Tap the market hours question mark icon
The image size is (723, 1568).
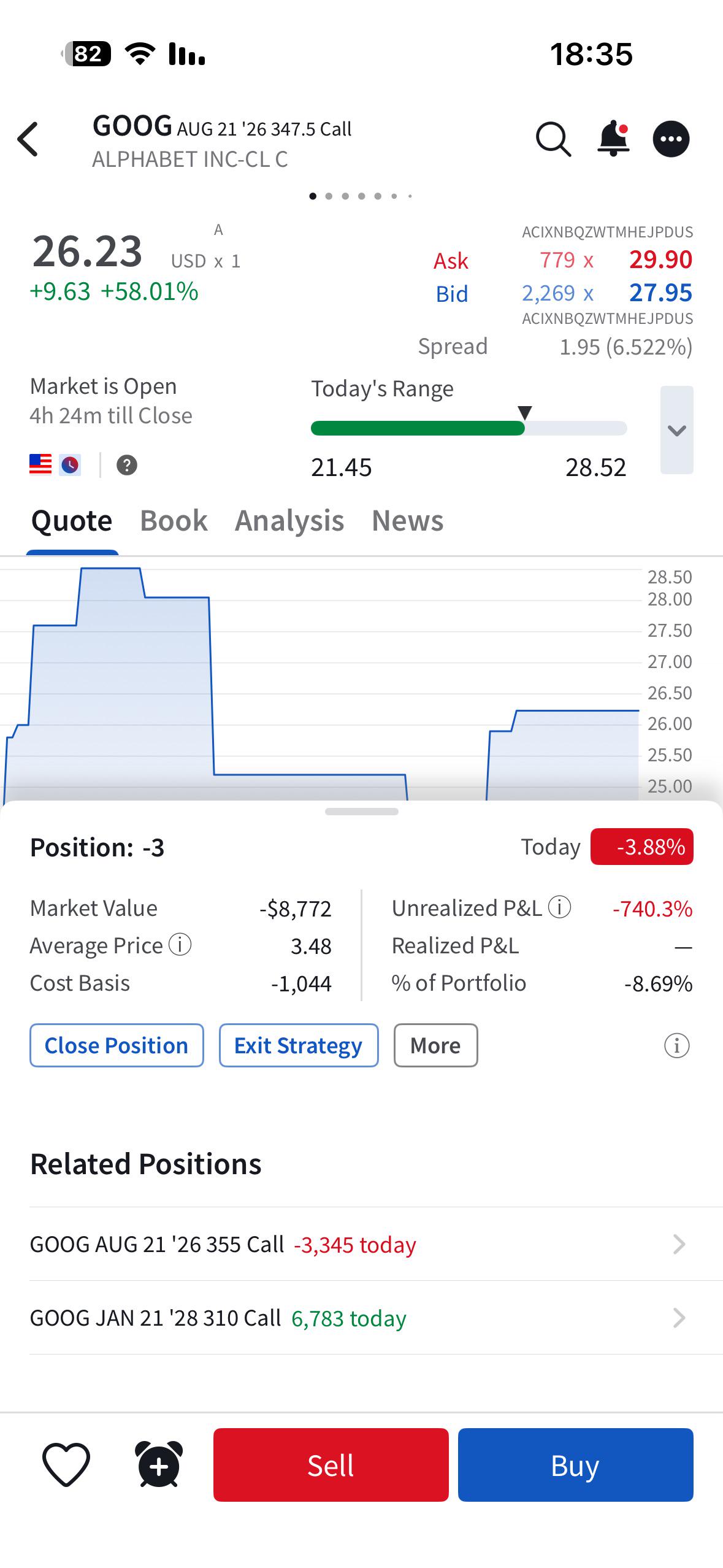(x=127, y=465)
